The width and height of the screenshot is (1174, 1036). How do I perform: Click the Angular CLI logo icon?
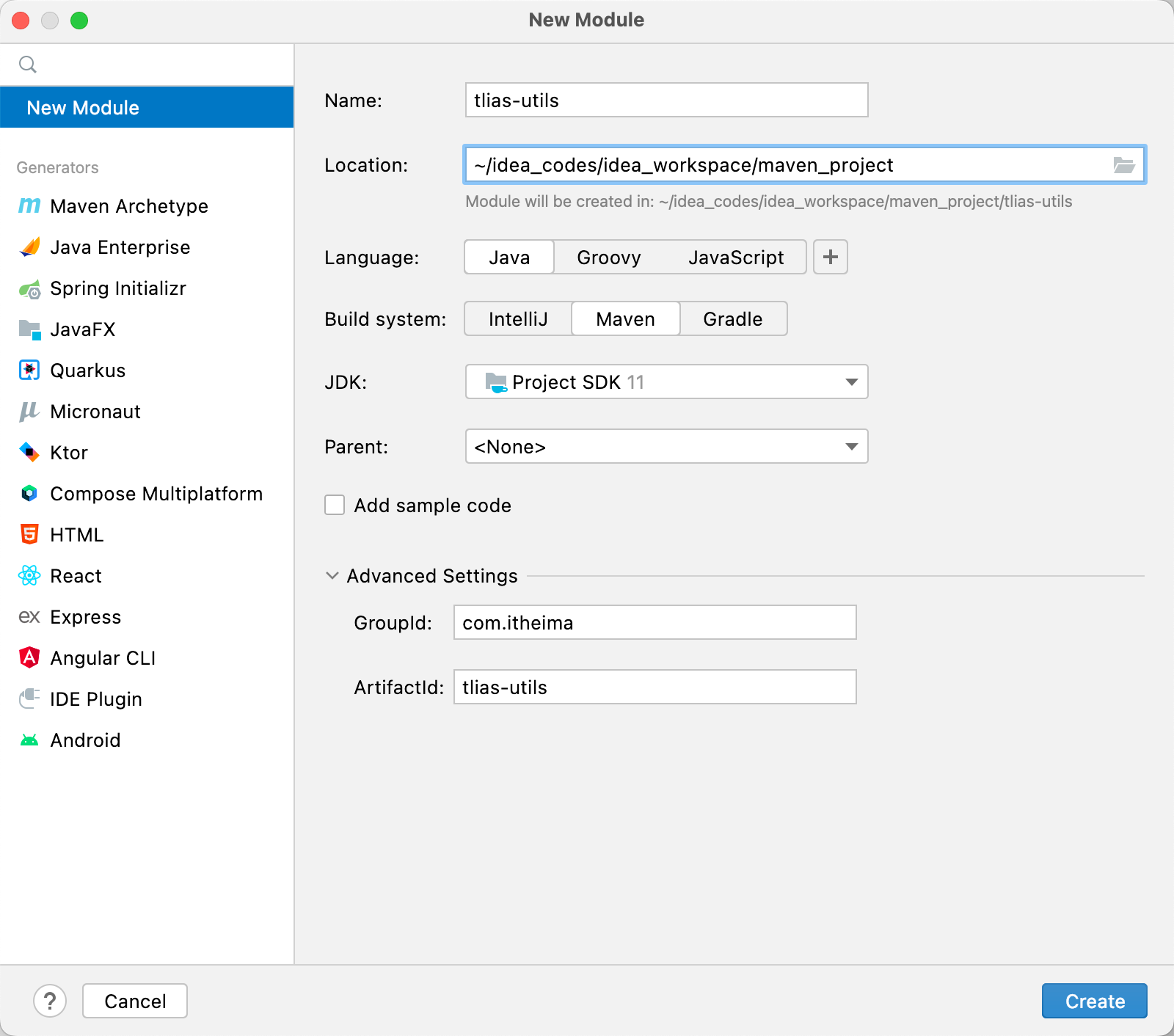pyautogui.click(x=29, y=657)
